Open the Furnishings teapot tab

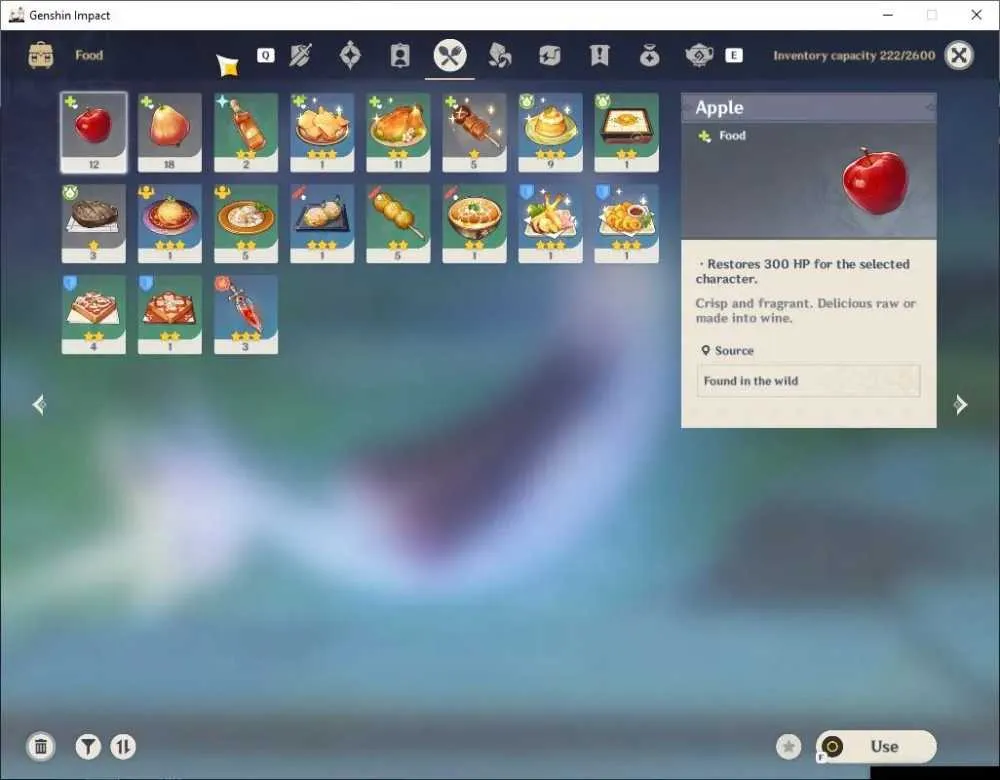tap(699, 55)
